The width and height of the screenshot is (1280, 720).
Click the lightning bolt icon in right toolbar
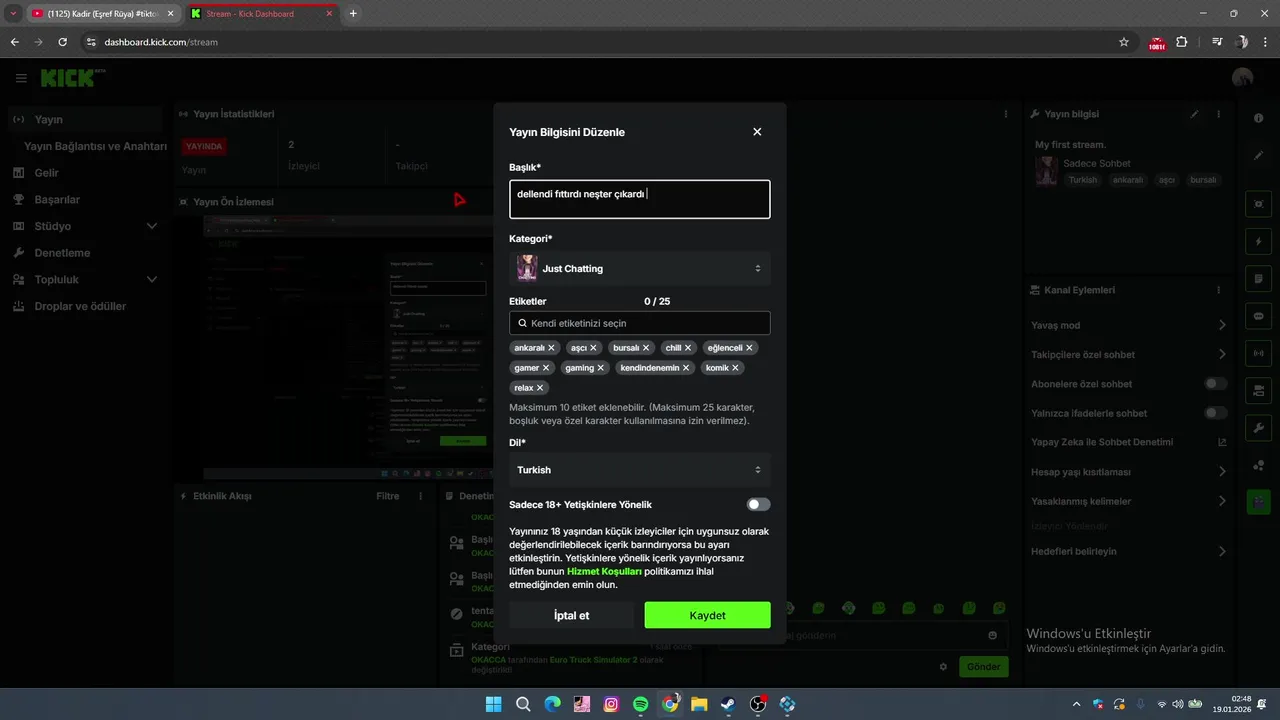[x=1258, y=242]
